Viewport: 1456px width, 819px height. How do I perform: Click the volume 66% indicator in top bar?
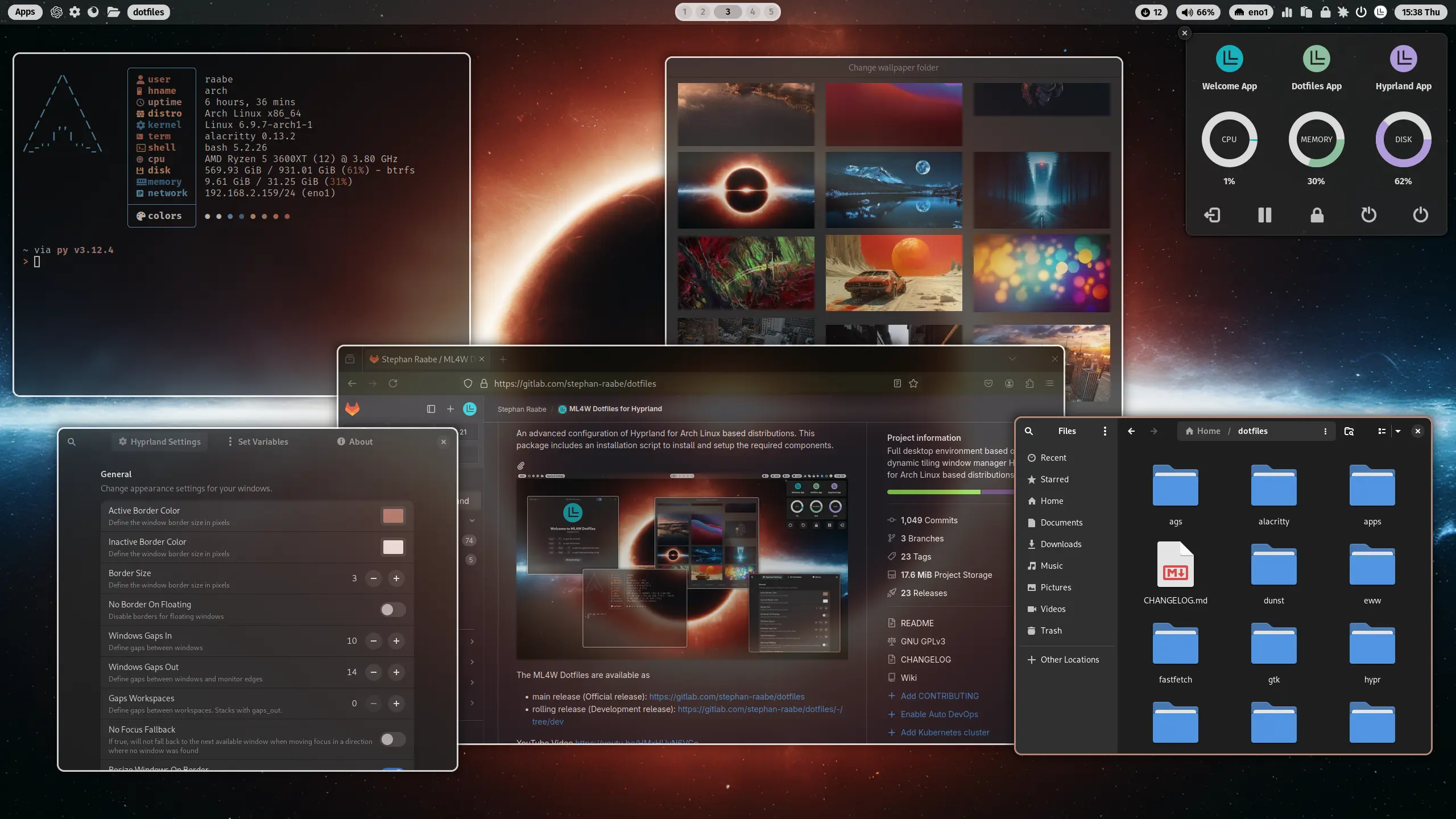(x=1198, y=12)
